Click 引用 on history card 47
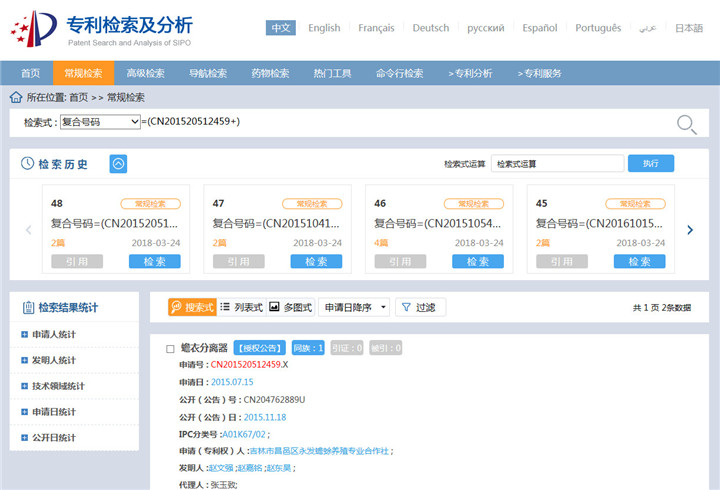The image size is (720, 490). 239,261
